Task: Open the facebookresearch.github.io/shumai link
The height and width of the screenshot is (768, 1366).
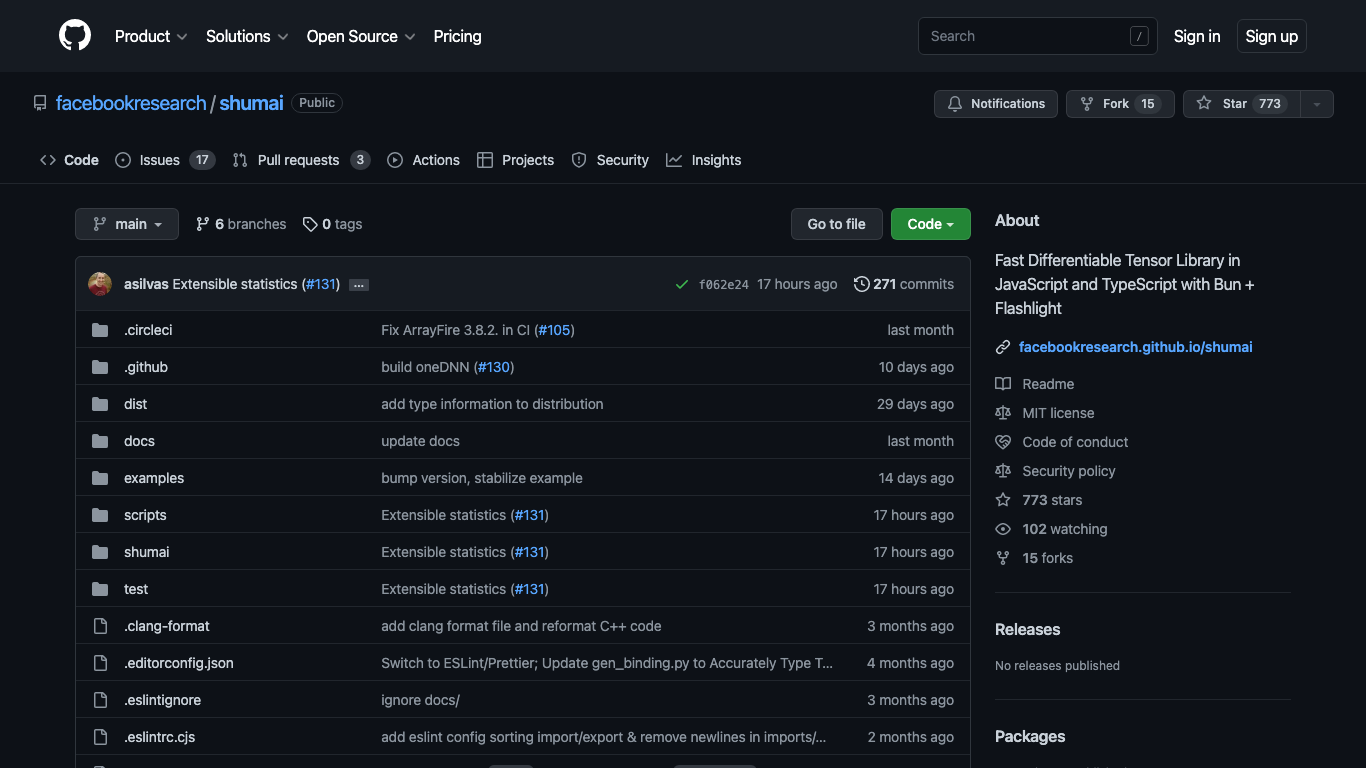Action: coord(1135,347)
